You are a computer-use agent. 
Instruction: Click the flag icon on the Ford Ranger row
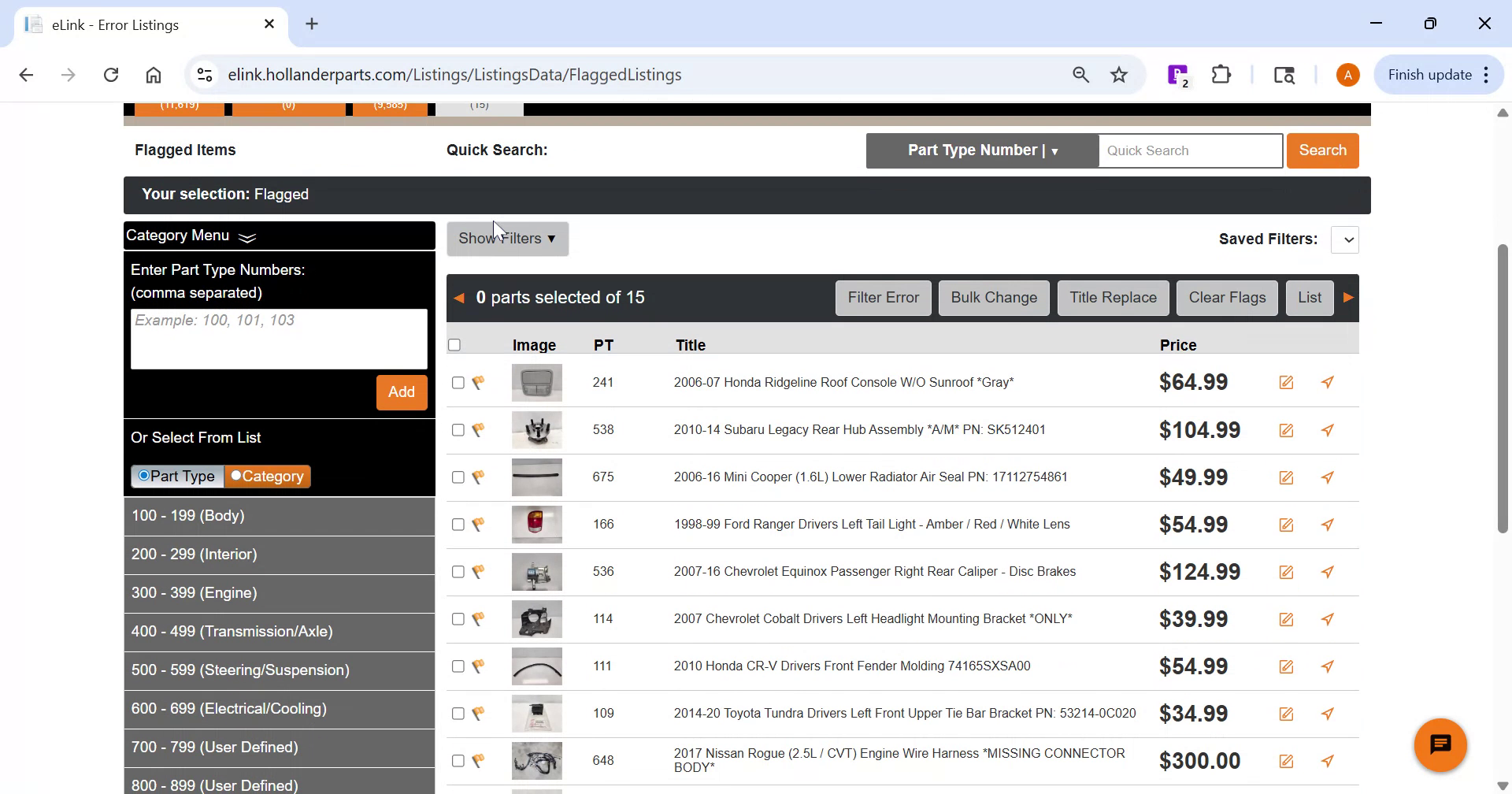coord(478,524)
